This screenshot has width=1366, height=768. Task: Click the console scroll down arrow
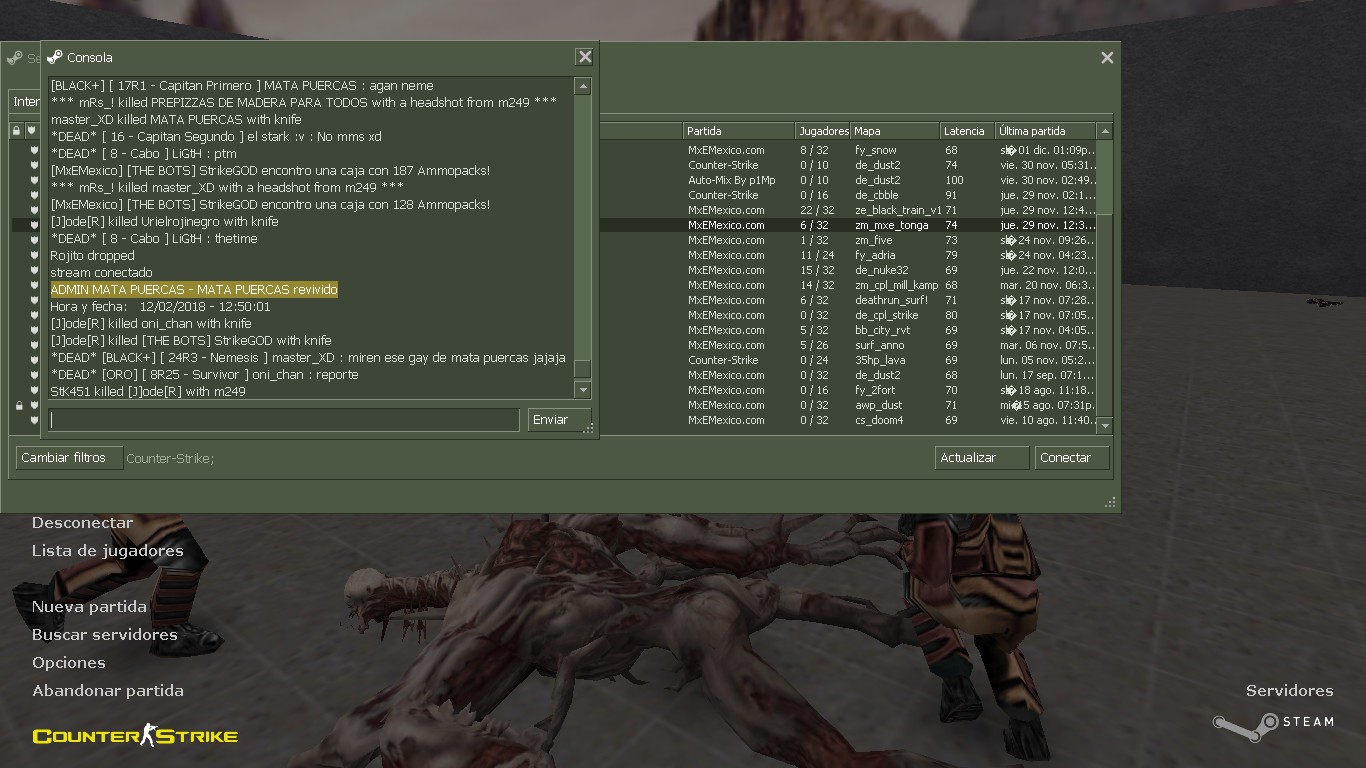(583, 389)
